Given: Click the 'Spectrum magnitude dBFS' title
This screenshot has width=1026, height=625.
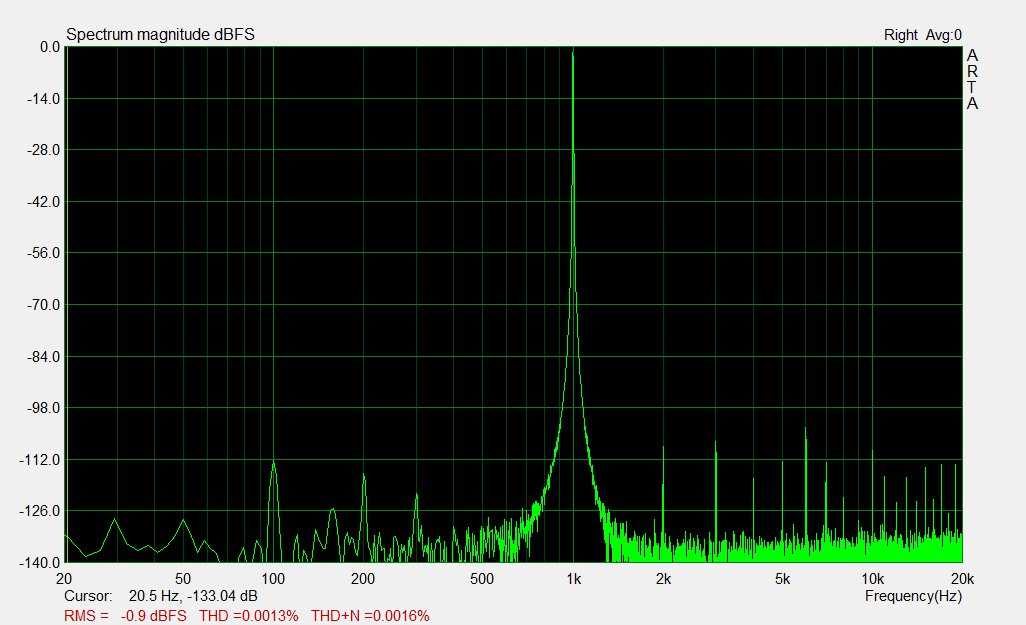Looking at the screenshot, I should pos(160,35).
